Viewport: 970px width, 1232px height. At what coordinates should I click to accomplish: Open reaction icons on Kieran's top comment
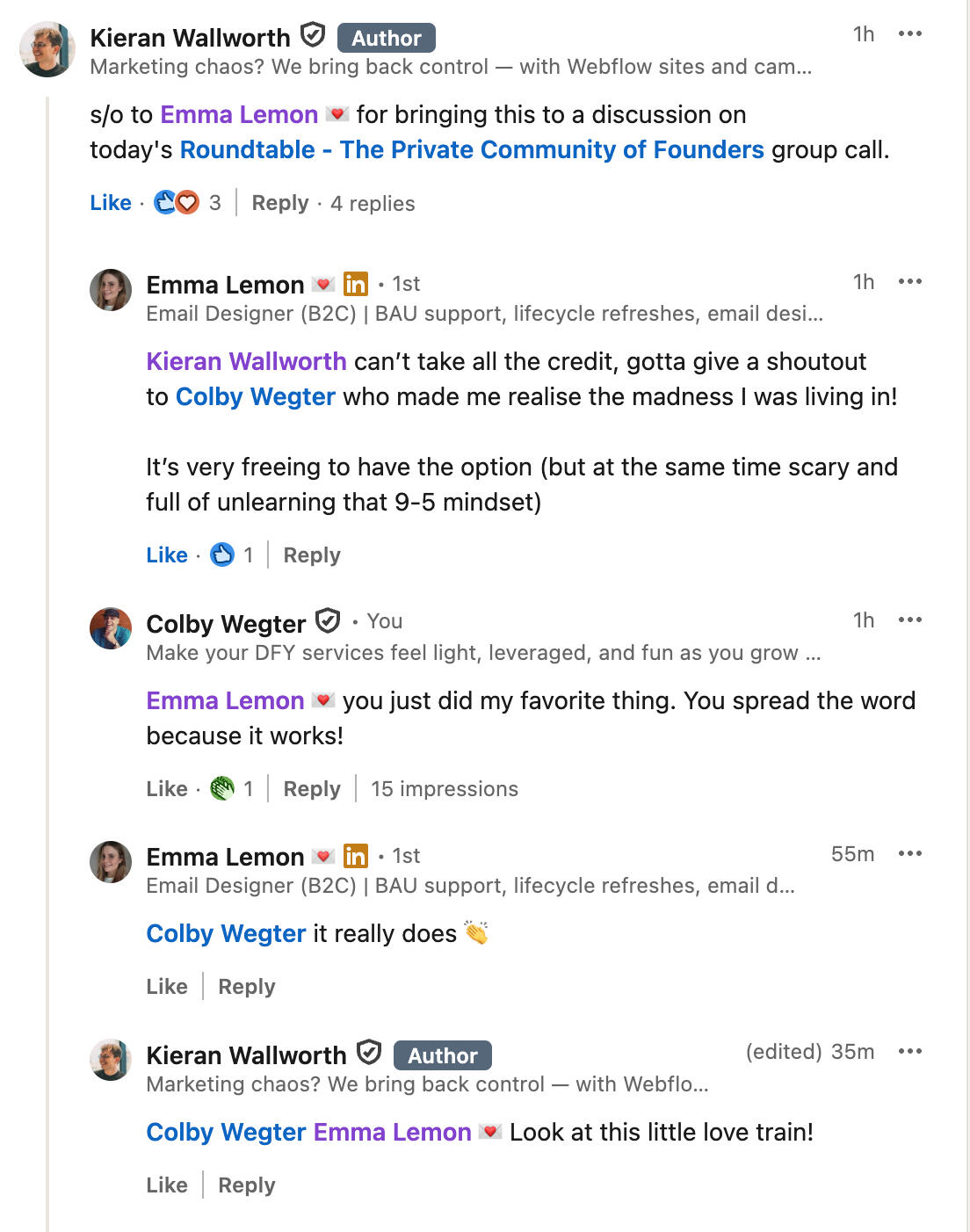tap(177, 203)
